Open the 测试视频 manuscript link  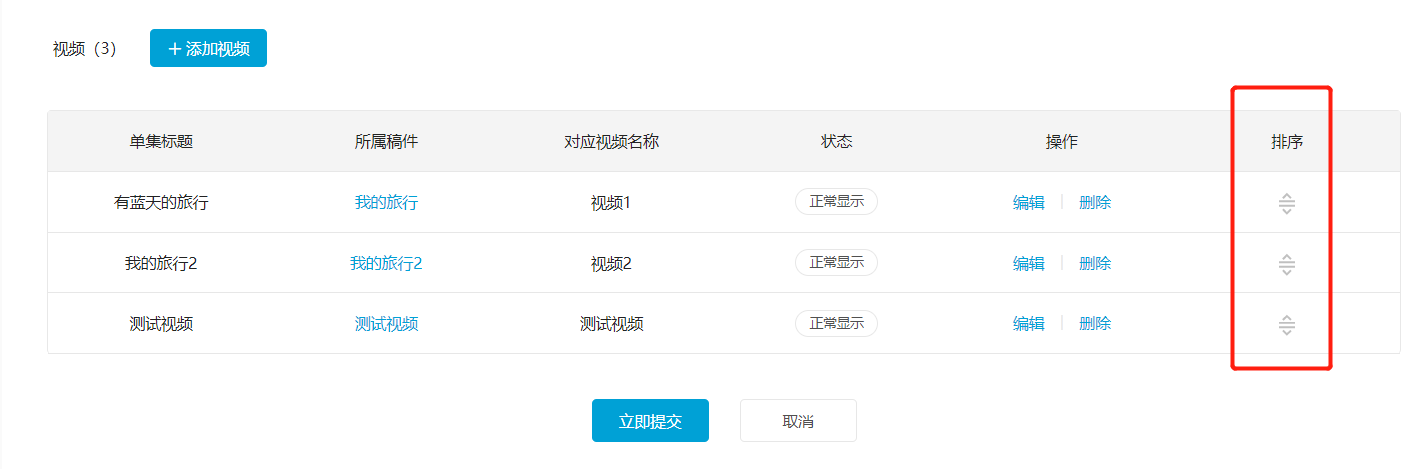(x=386, y=323)
